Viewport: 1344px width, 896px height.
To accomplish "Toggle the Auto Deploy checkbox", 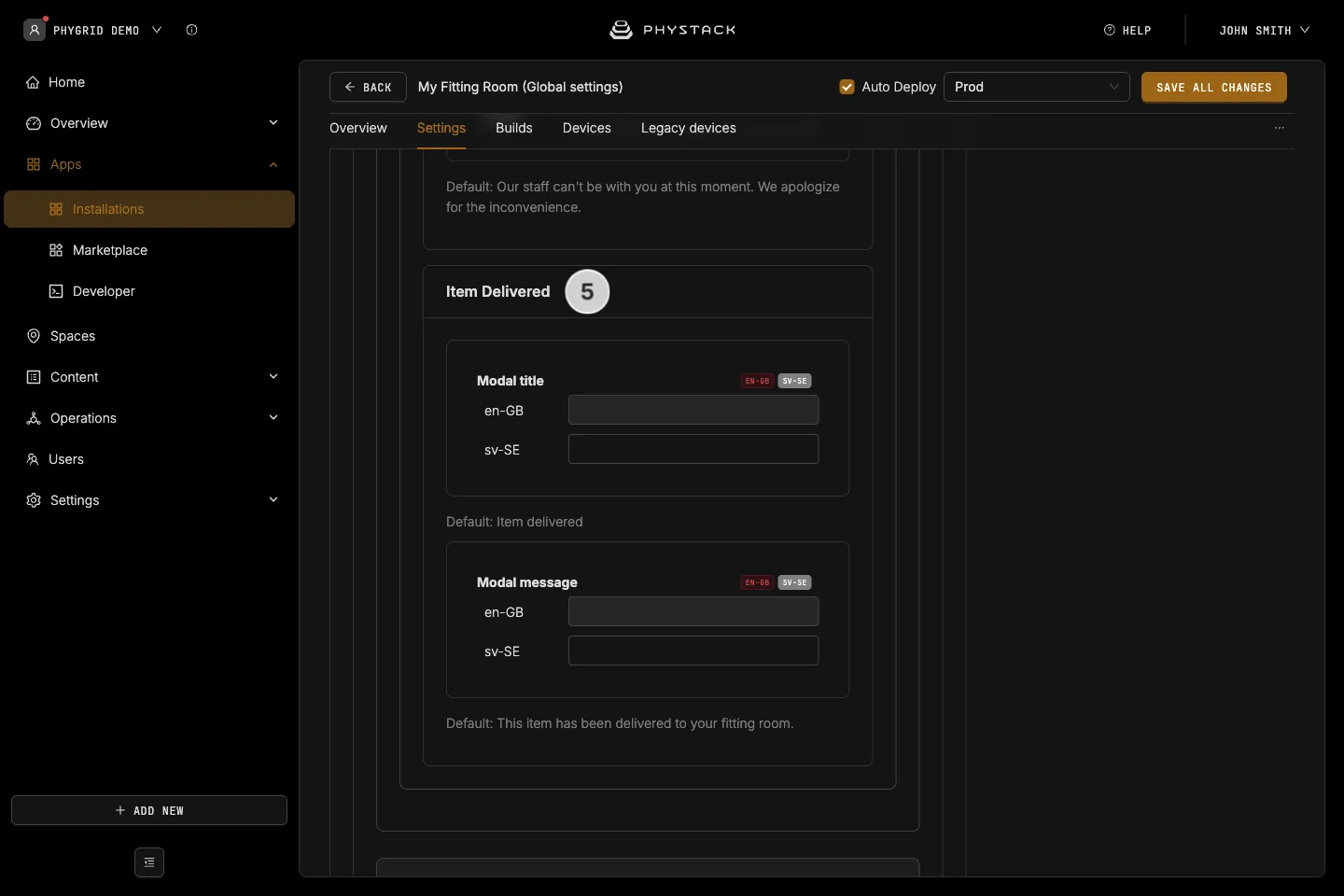I will 847,87.
